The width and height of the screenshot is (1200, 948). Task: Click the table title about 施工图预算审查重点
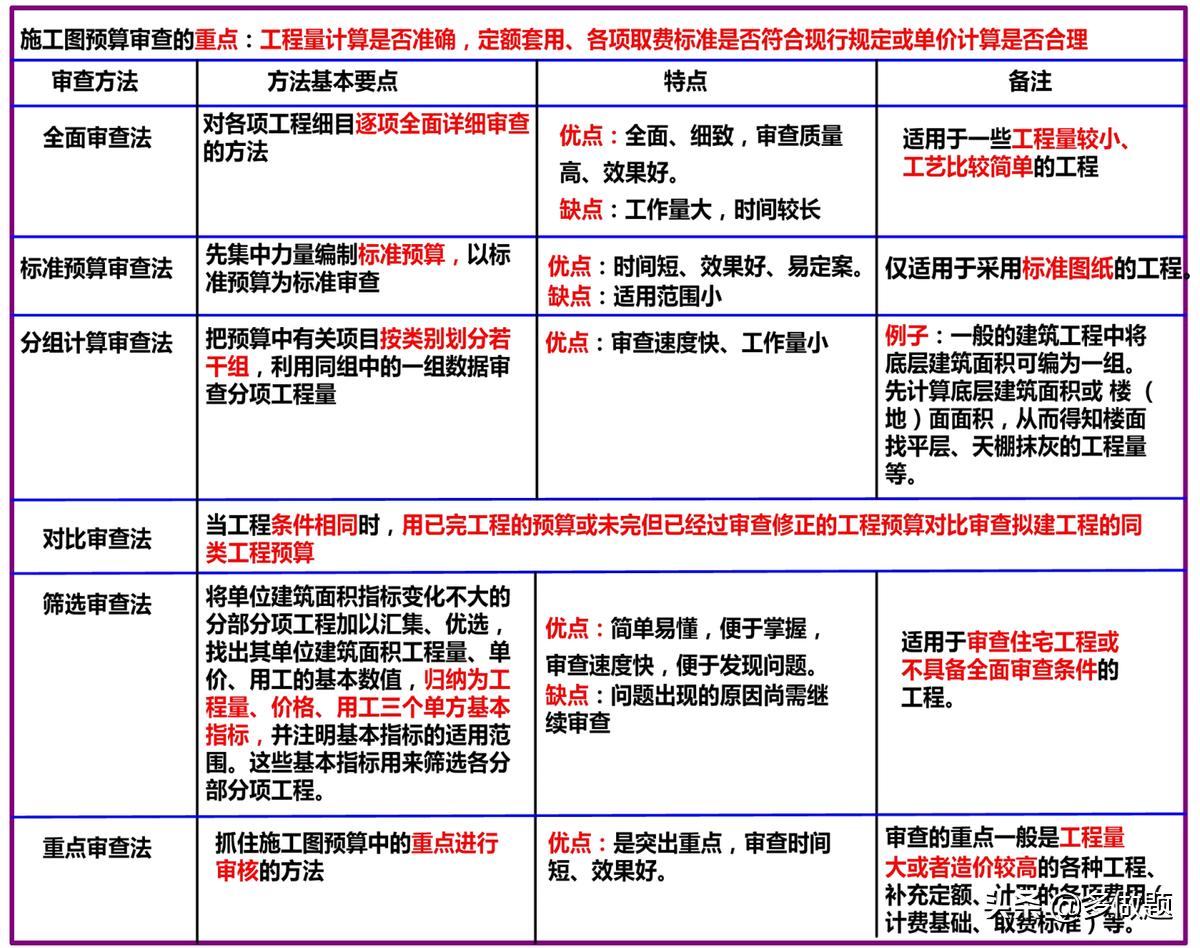coord(400,40)
